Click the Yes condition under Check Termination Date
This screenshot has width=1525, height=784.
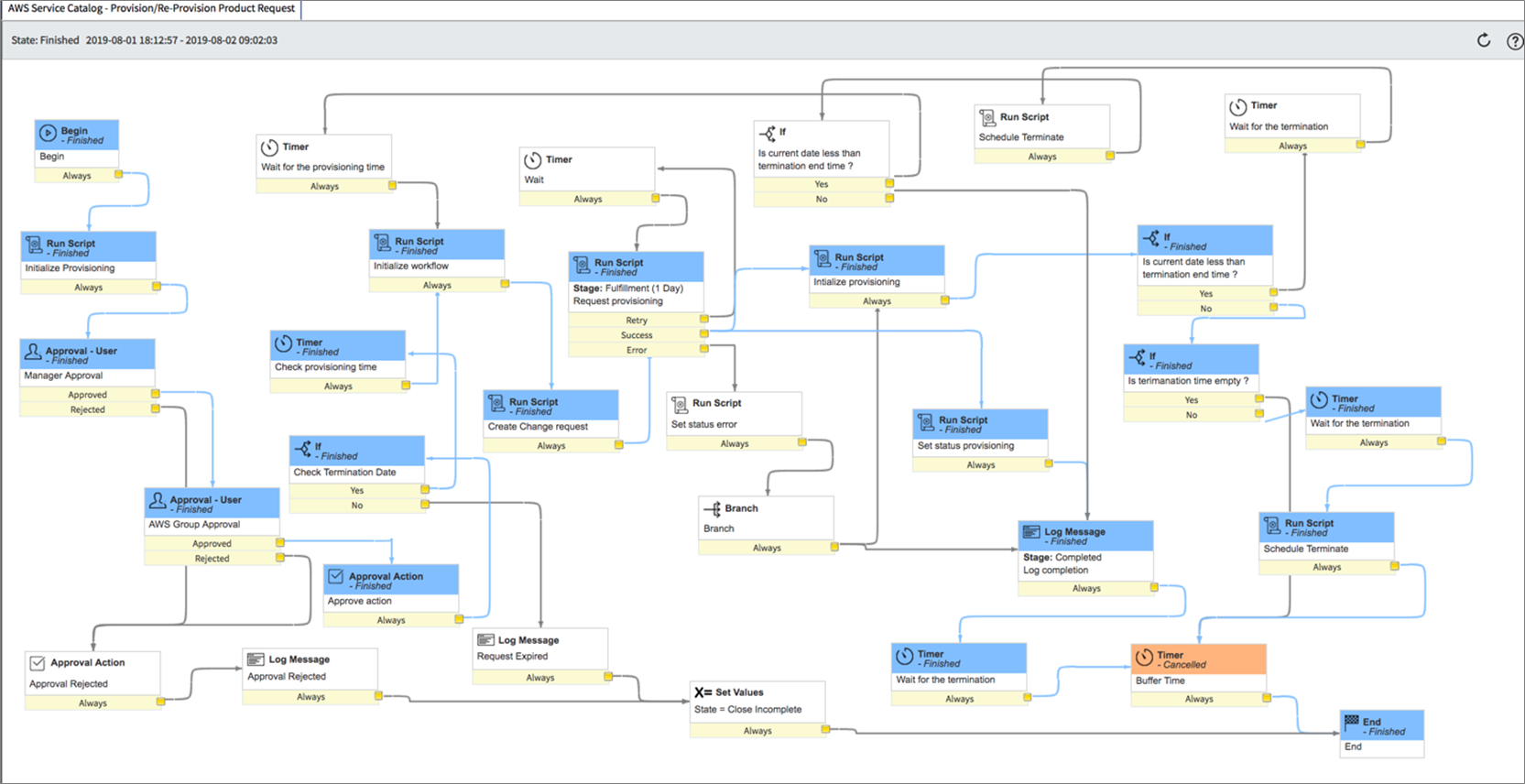pos(357,491)
